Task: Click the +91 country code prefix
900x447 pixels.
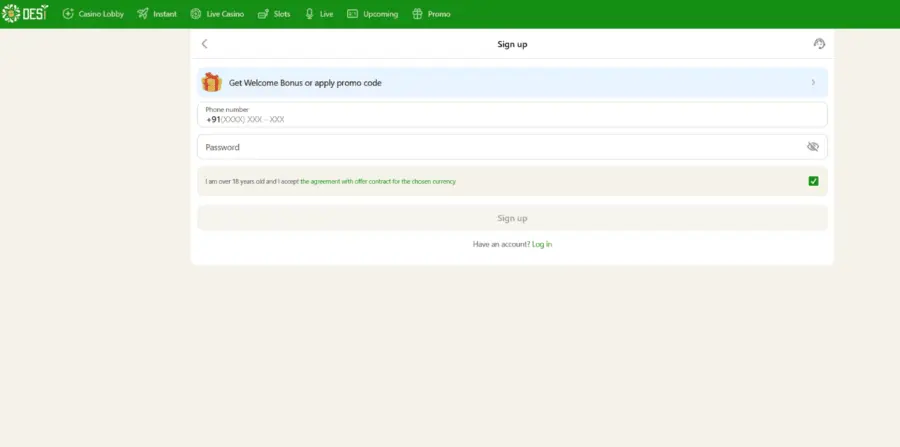Action: click(x=214, y=119)
